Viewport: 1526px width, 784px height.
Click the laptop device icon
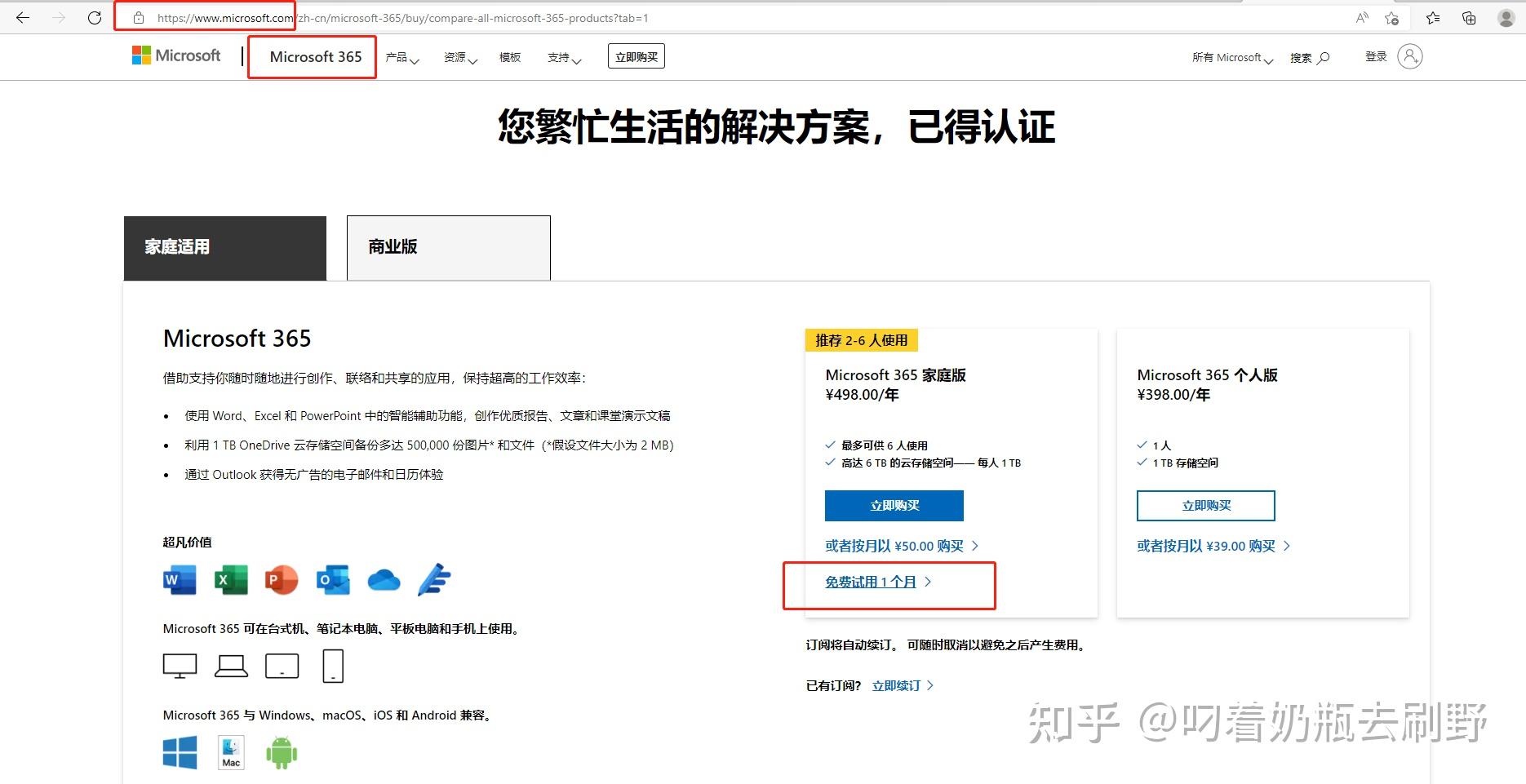pos(231,666)
